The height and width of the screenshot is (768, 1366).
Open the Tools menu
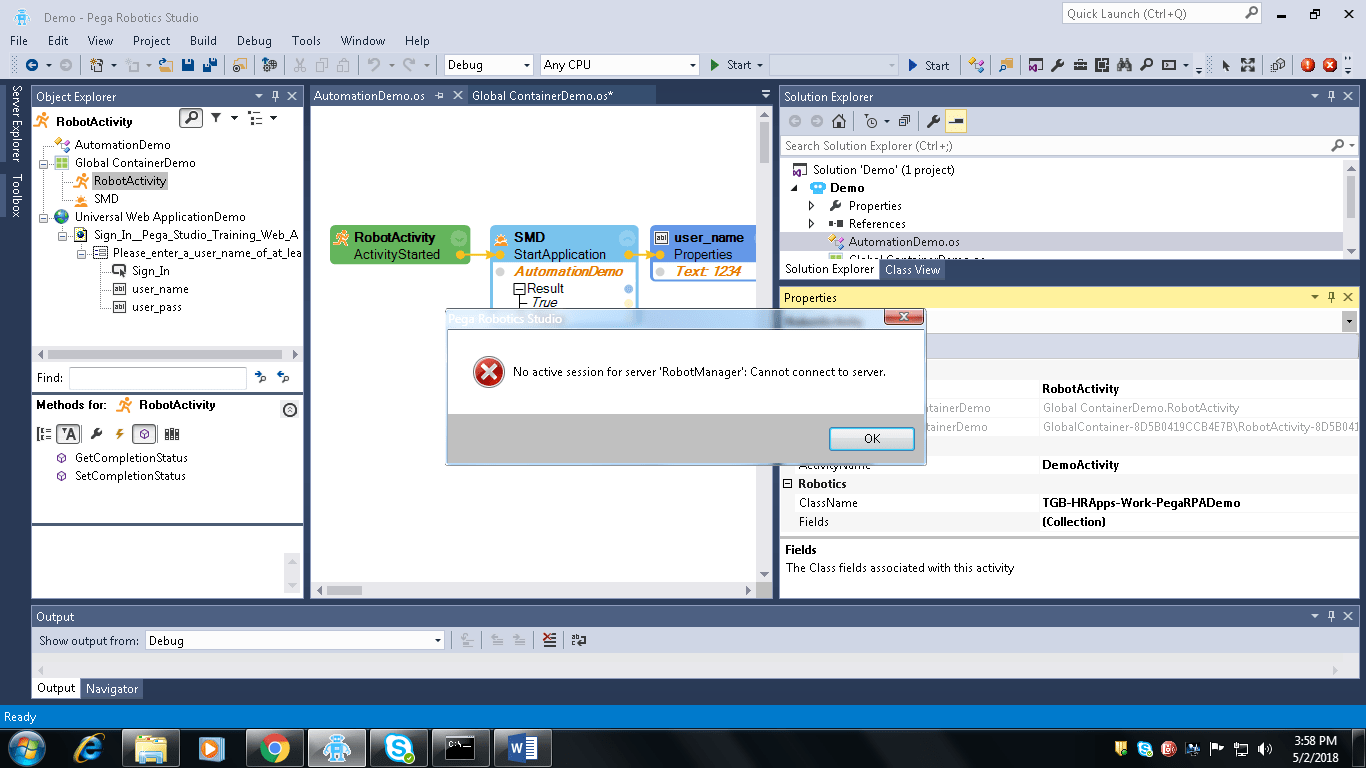(306, 41)
